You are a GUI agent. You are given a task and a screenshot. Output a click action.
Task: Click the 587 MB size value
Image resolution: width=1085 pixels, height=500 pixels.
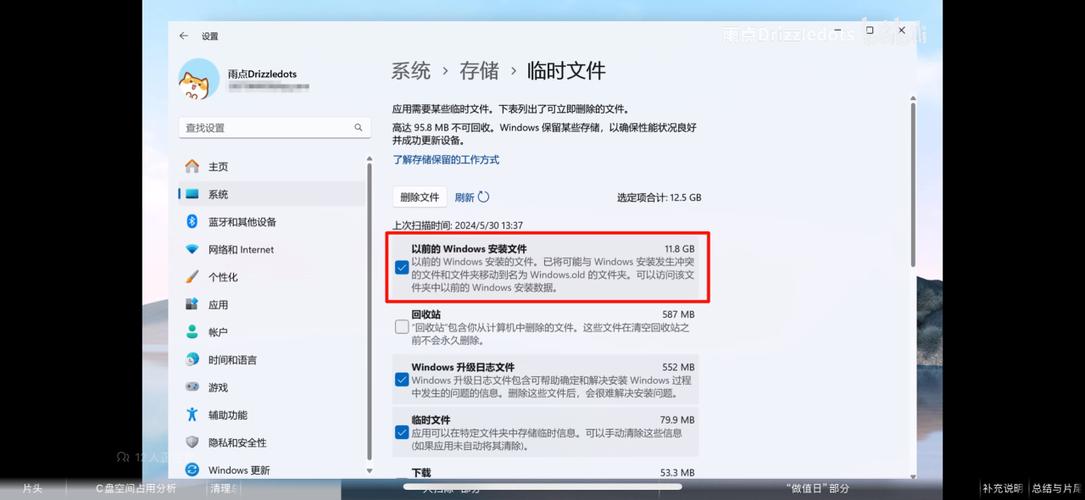pyautogui.click(x=678, y=314)
